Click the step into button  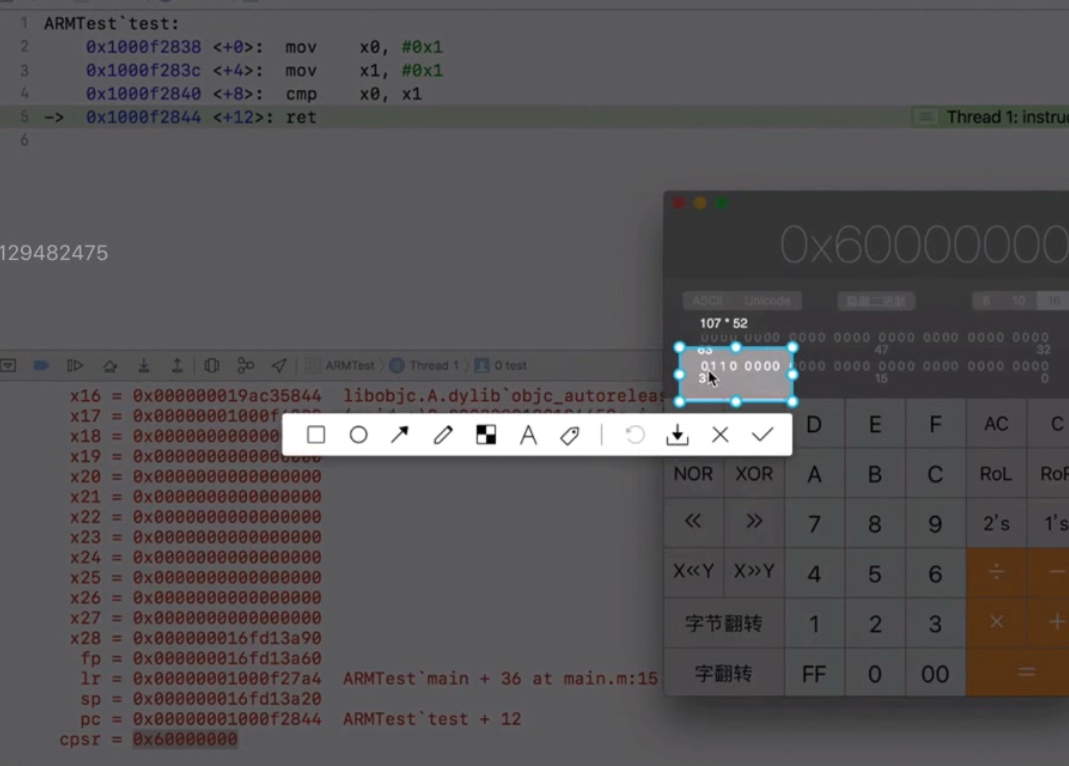[x=143, y=365]
